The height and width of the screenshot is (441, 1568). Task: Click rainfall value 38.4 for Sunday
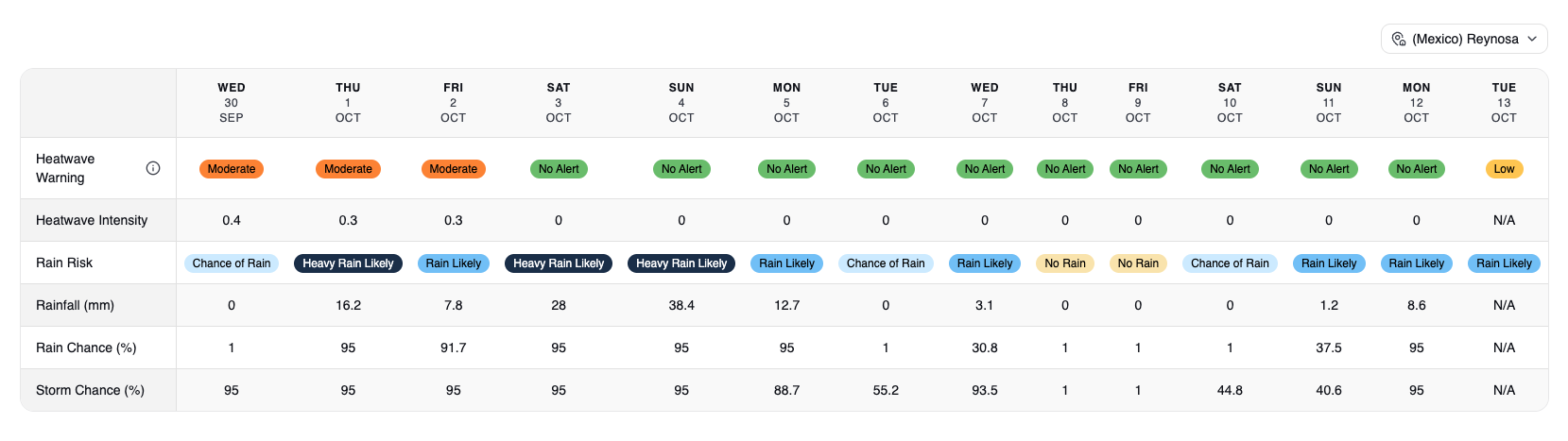681,305
